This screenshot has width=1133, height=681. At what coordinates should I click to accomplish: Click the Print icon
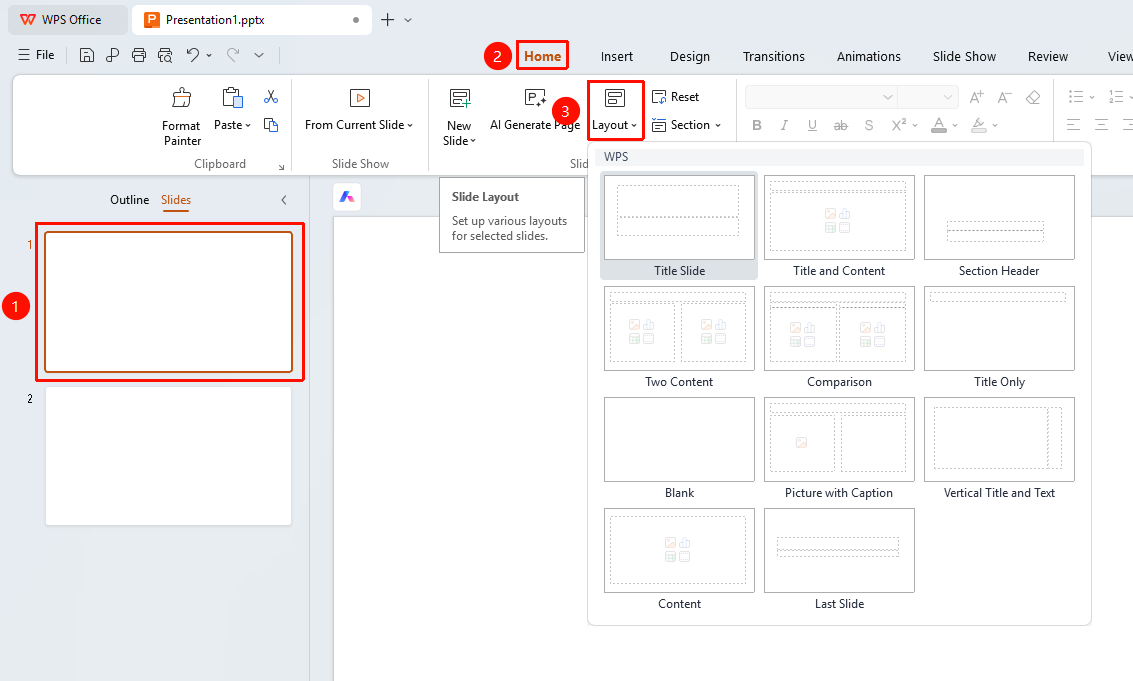(139, 55)
